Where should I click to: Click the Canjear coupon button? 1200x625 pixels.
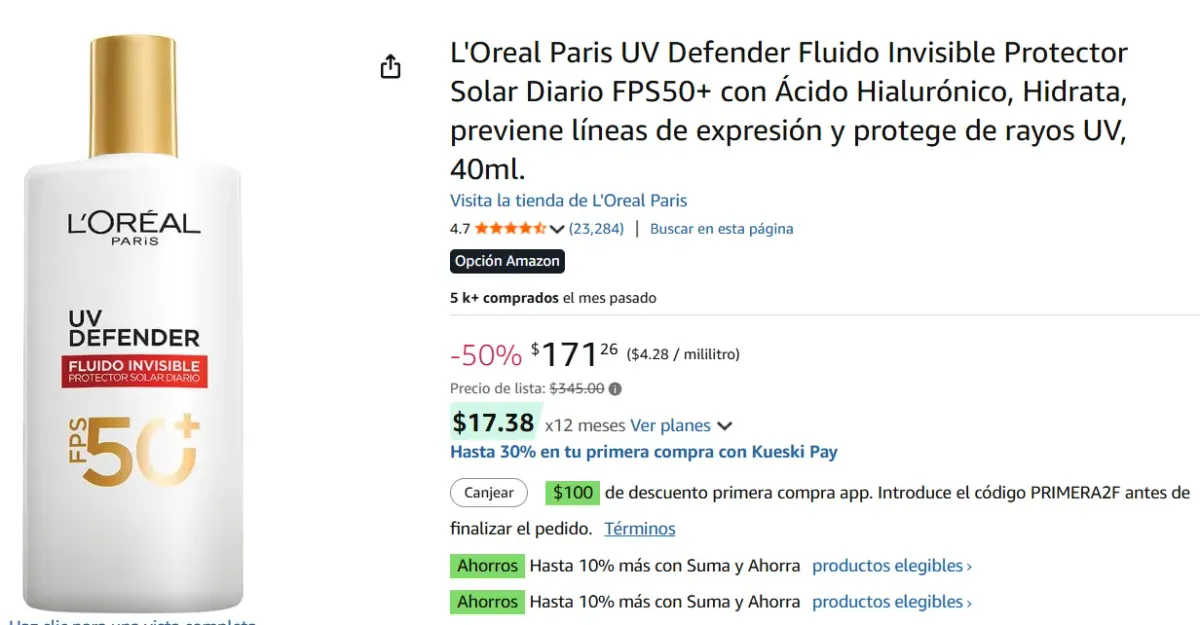[x=488, y=492]
